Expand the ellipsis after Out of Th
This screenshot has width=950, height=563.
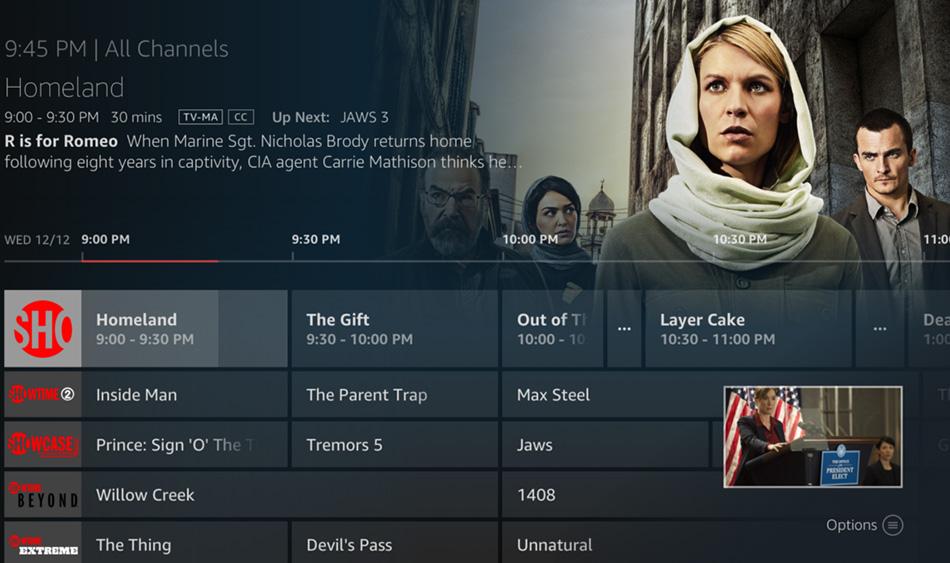(x=624, y=328)
